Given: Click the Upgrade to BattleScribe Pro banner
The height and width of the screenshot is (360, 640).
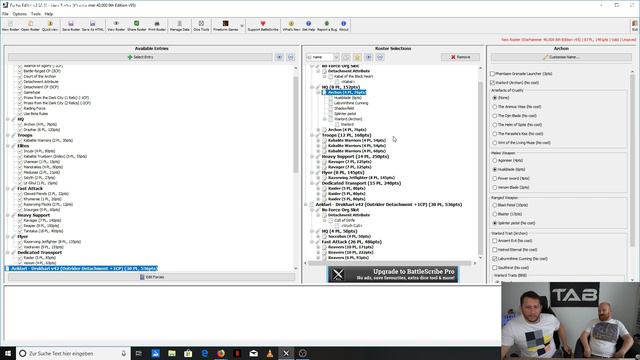Looking at the screenshot, I should (x=393, y=274).
